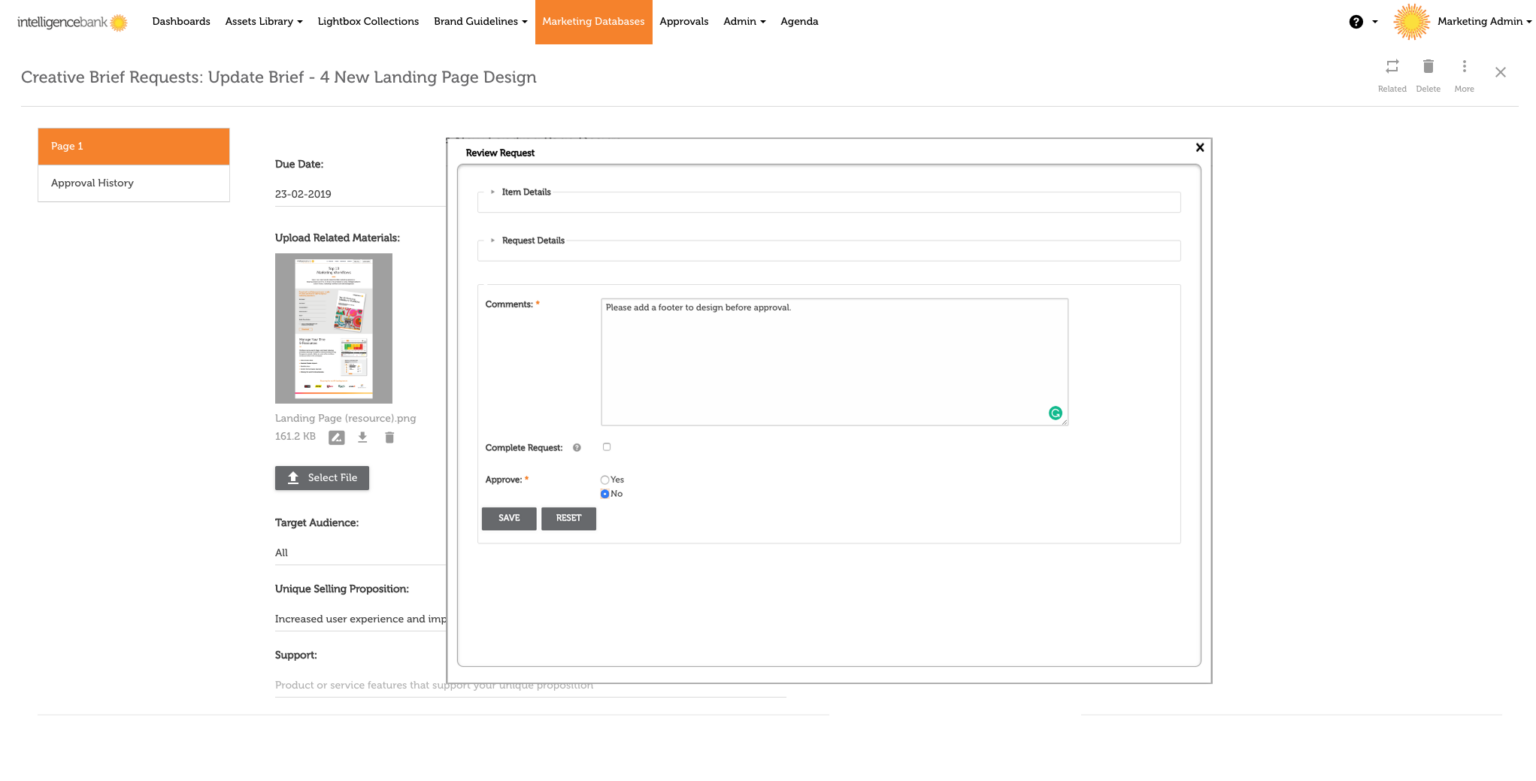
Task: Click the Delete trash icon in header
Action: [x=1428, y=67]
